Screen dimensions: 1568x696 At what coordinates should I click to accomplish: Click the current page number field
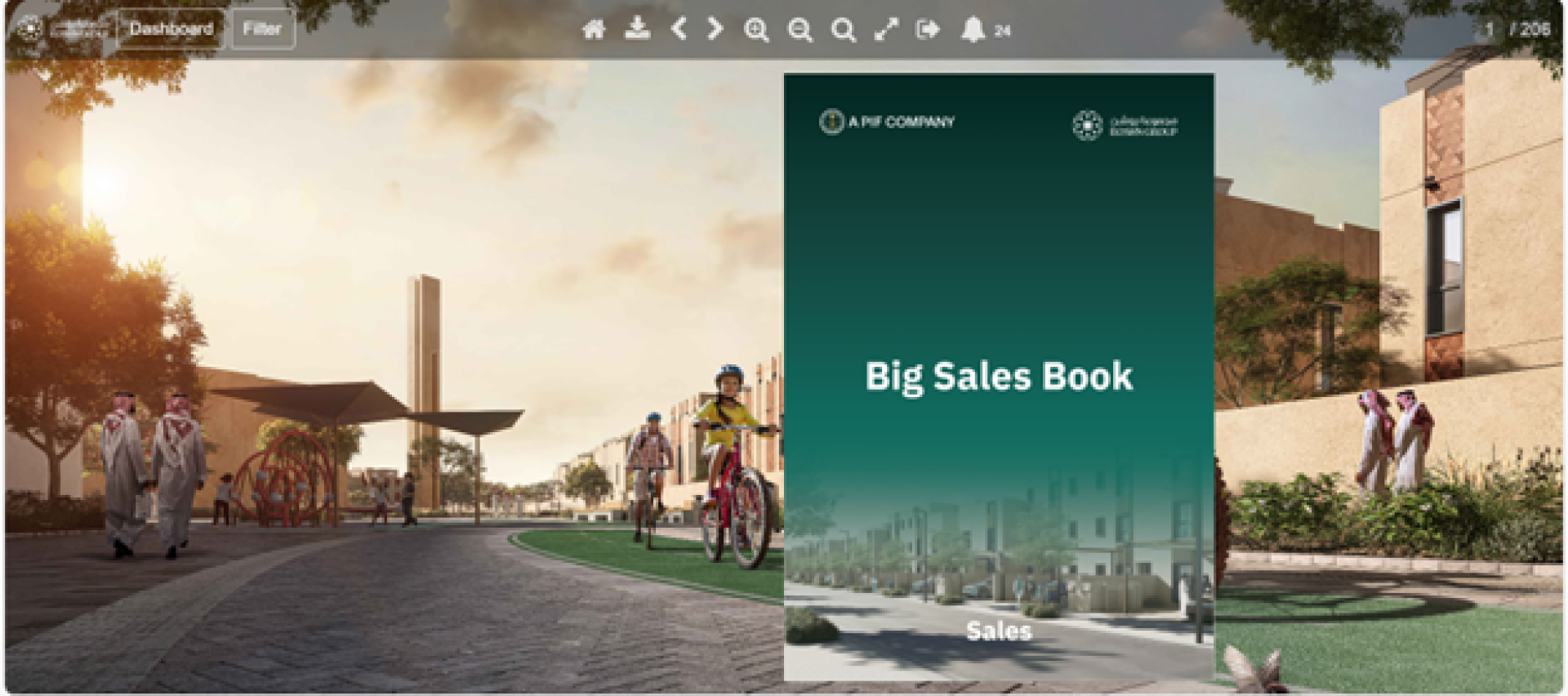point(1488,29)
